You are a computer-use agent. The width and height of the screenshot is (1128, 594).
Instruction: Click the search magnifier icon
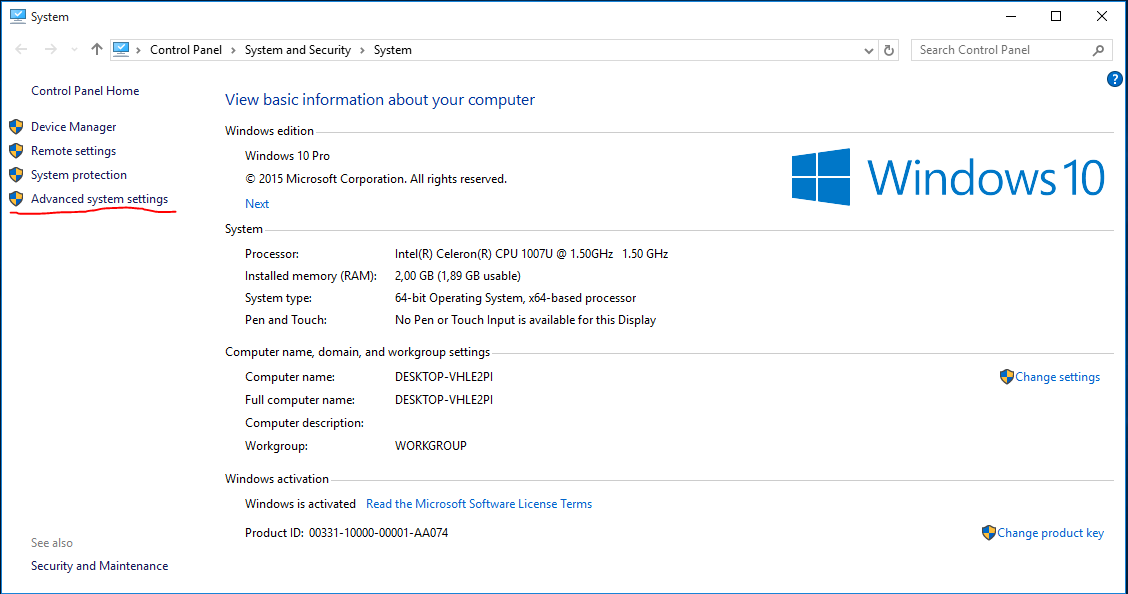tap(1099, 49)
